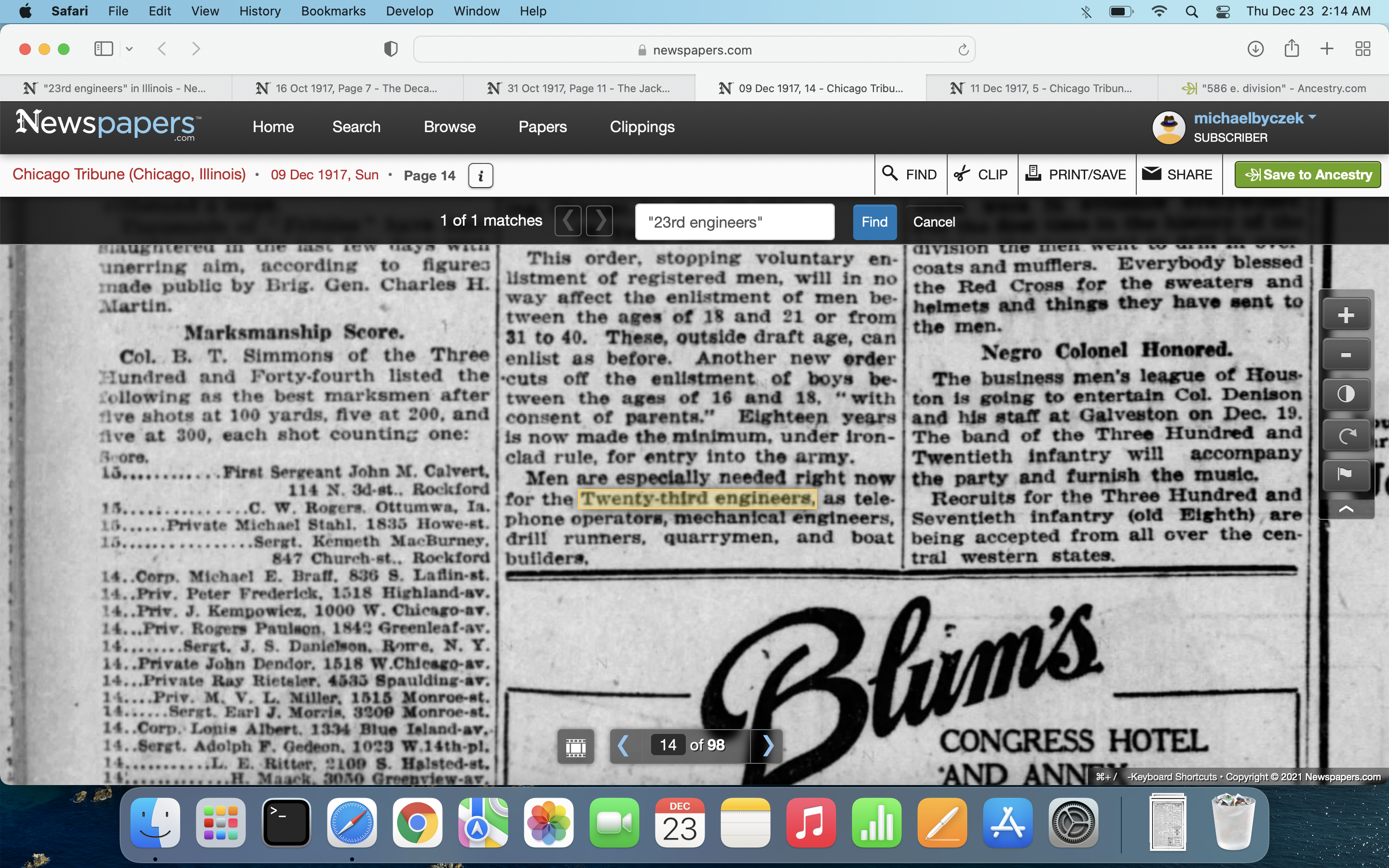
Task: Open the PRINT/SAVE option
Action: (1076, 175)
